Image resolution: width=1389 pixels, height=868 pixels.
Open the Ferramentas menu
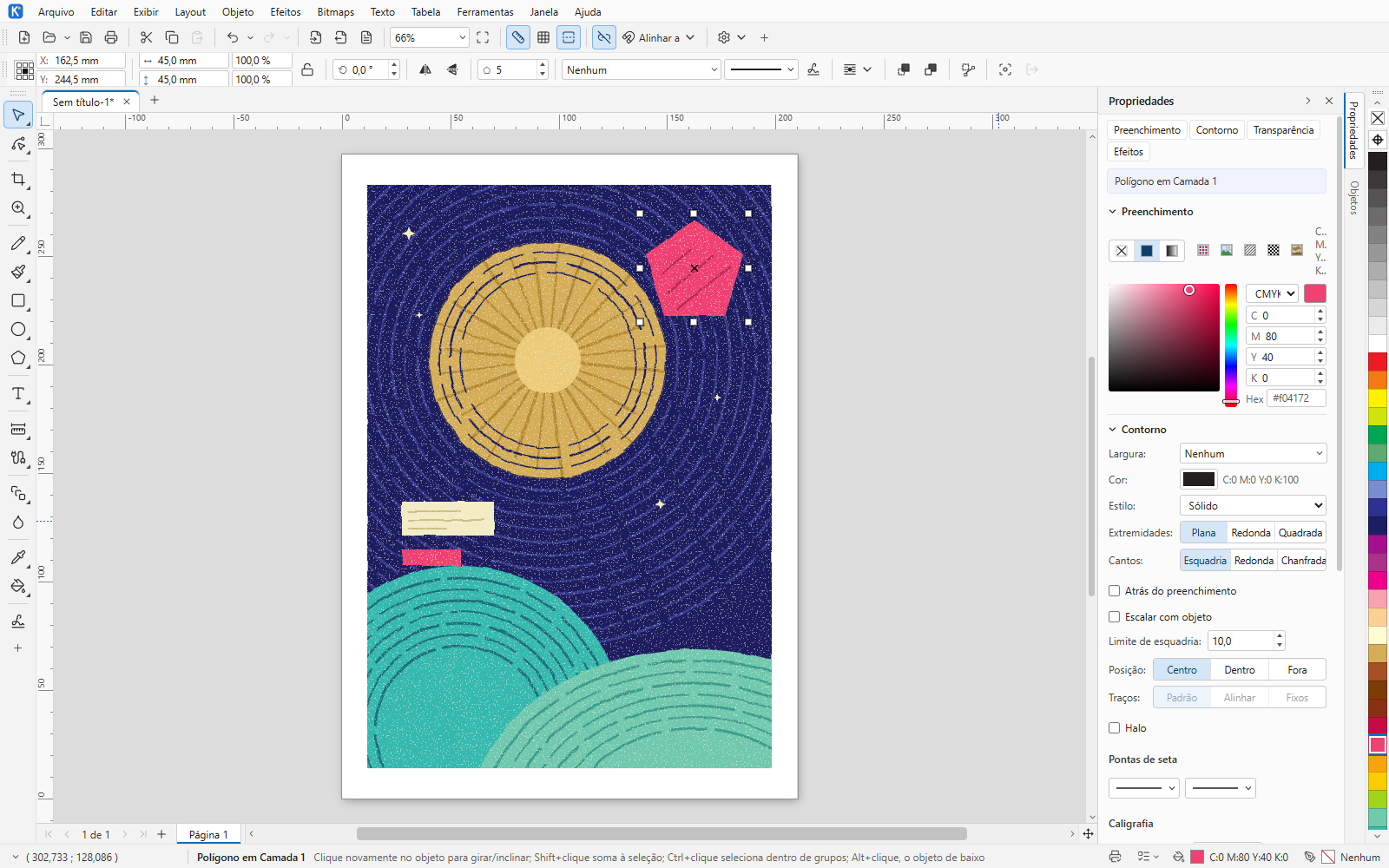(485, 12)
